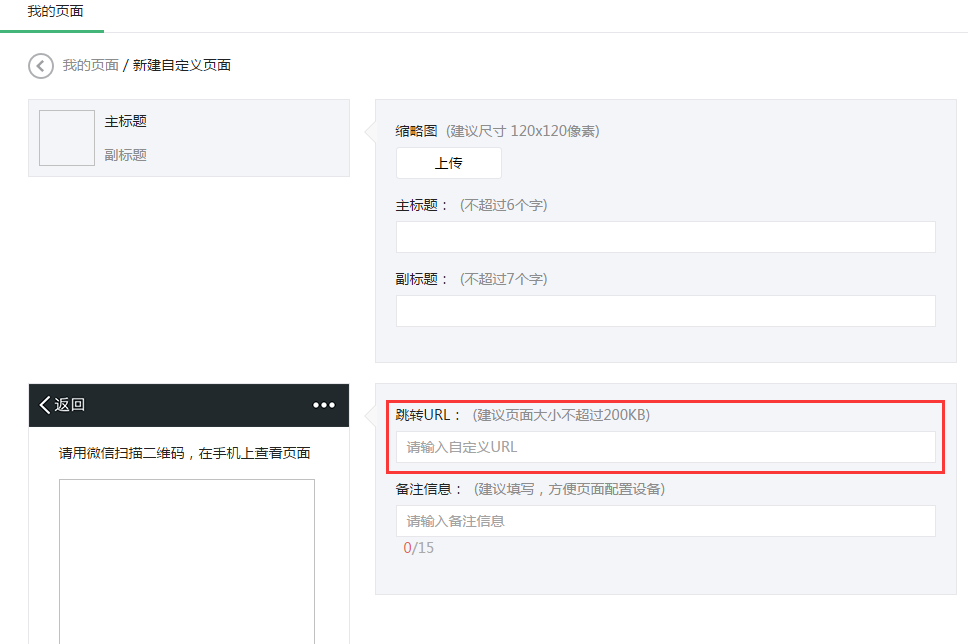Go to 我的页面 breadcrumb link
Image resolution: width=968 pixels, height=644 pixels.
pyautogui.click(x=90, y=65)
